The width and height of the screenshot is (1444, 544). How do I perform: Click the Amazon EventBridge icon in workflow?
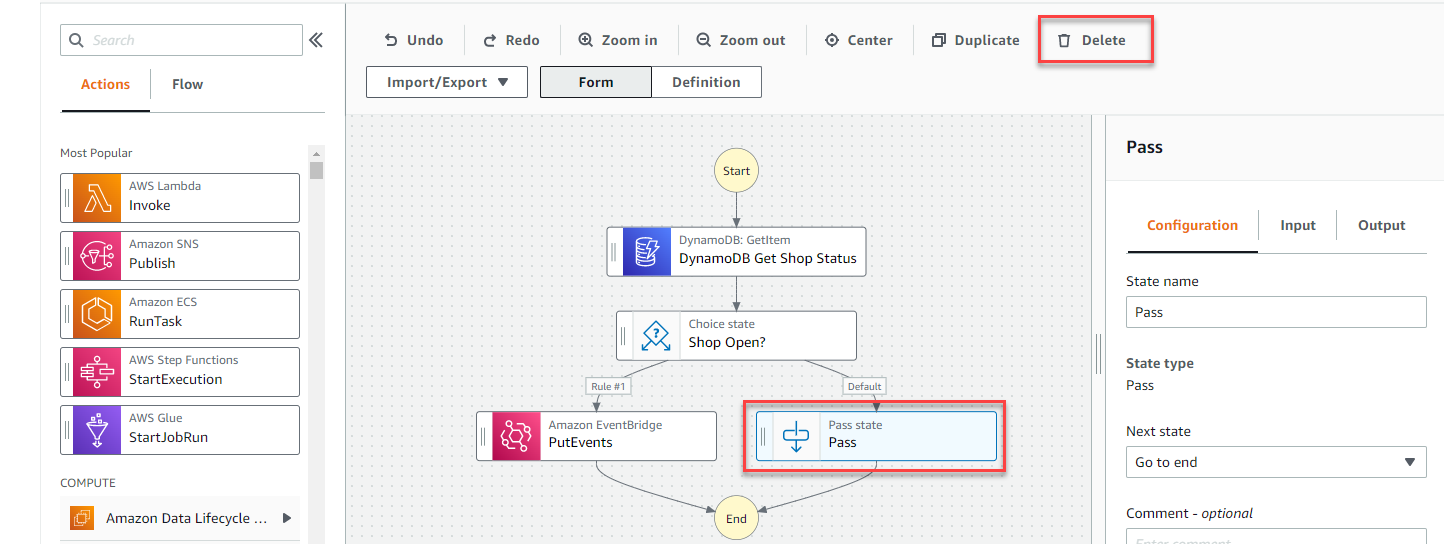click(x=516, y=436)
